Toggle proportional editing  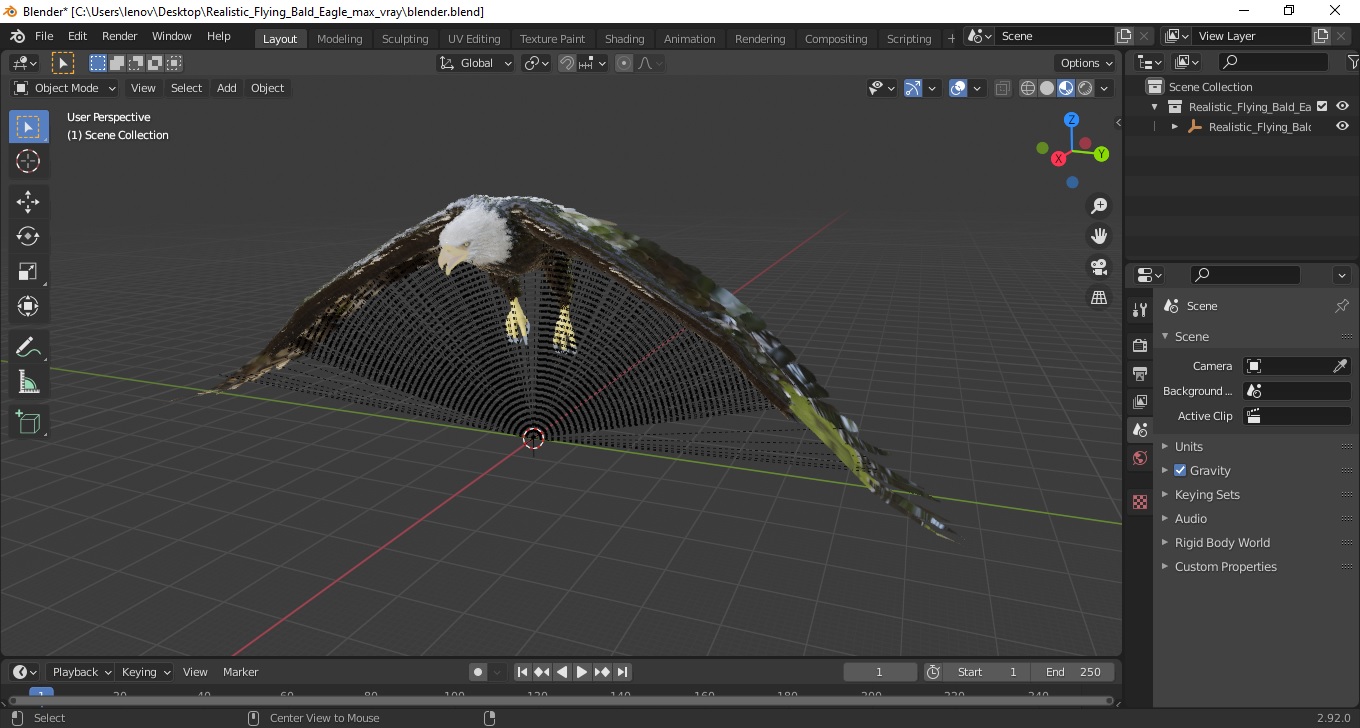pyautogui.click(x=624, y=63)
